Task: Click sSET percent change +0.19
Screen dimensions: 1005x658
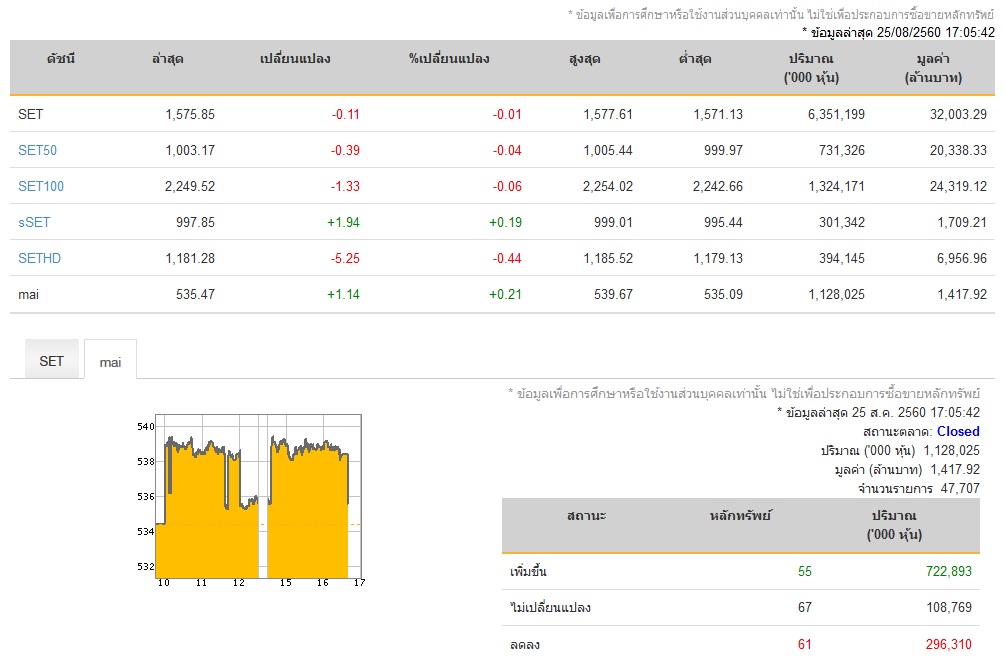Action: pos(506,222)
